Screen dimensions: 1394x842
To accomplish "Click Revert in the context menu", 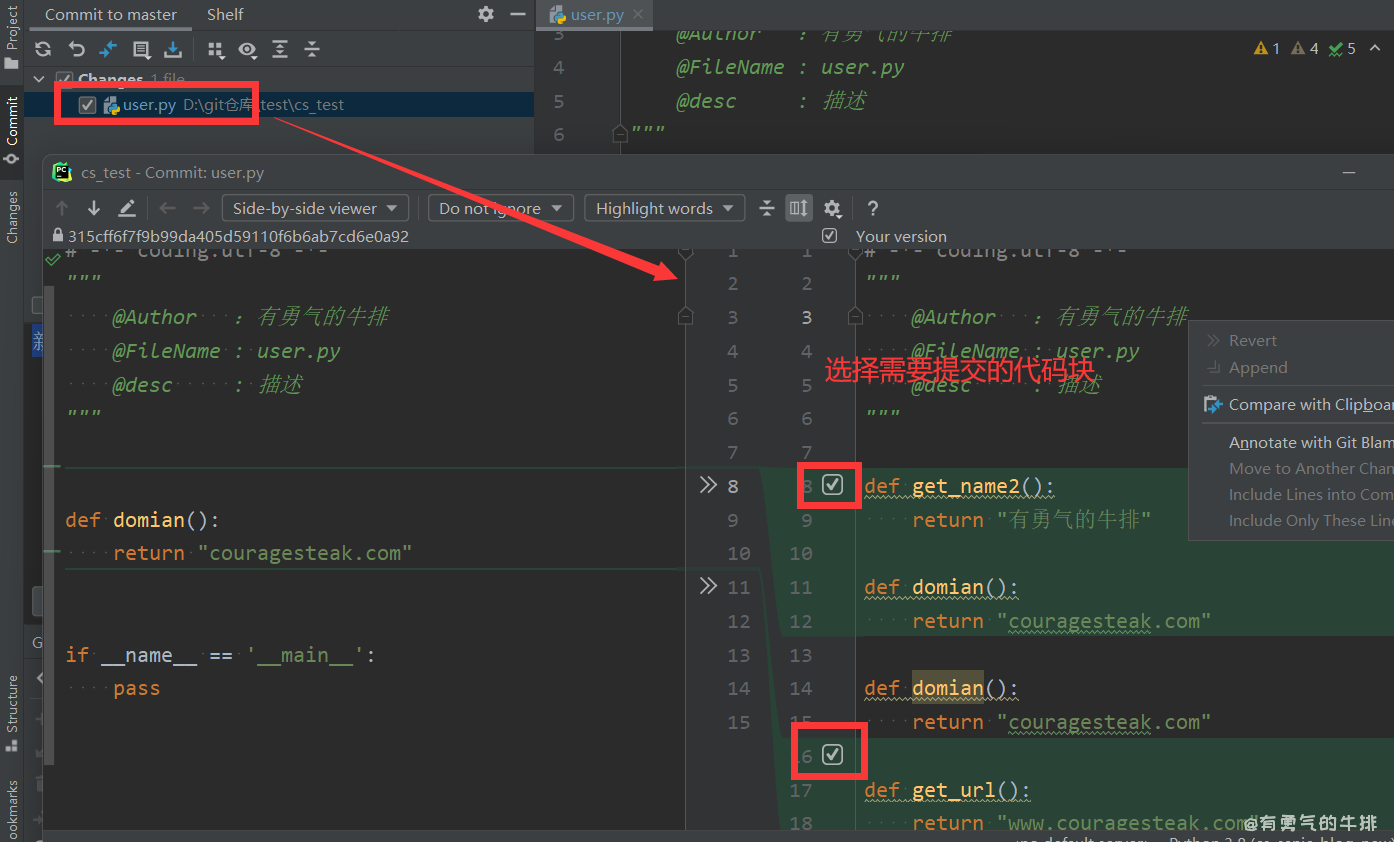I will [1251, 340].
